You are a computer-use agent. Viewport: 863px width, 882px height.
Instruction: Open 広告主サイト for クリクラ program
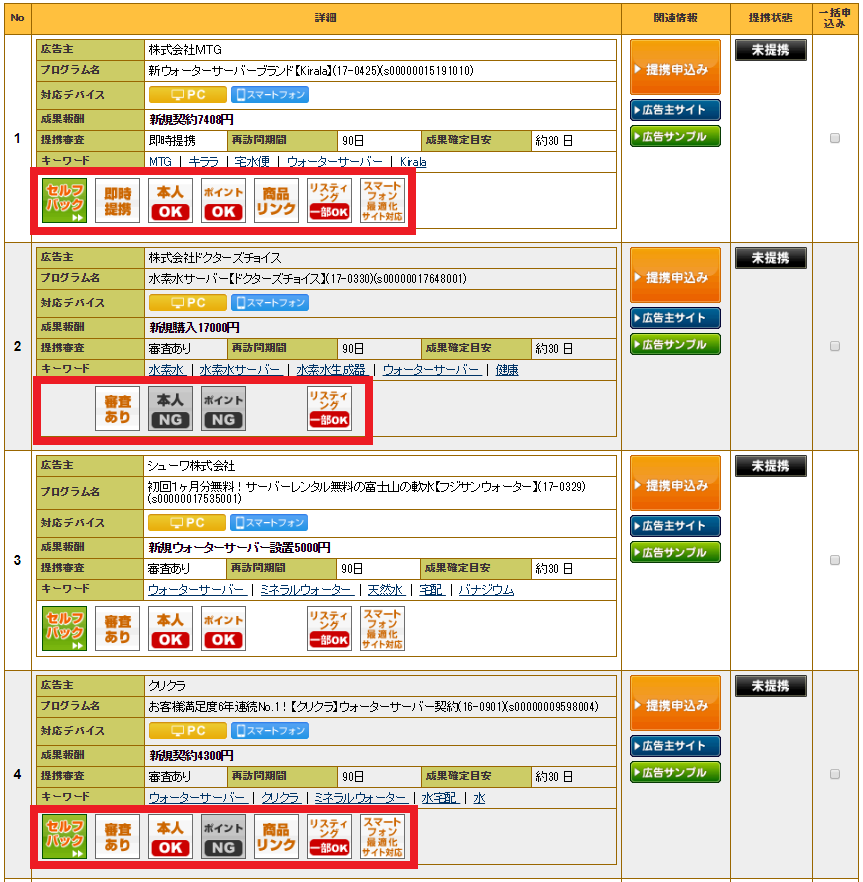[x=675, y=746]
